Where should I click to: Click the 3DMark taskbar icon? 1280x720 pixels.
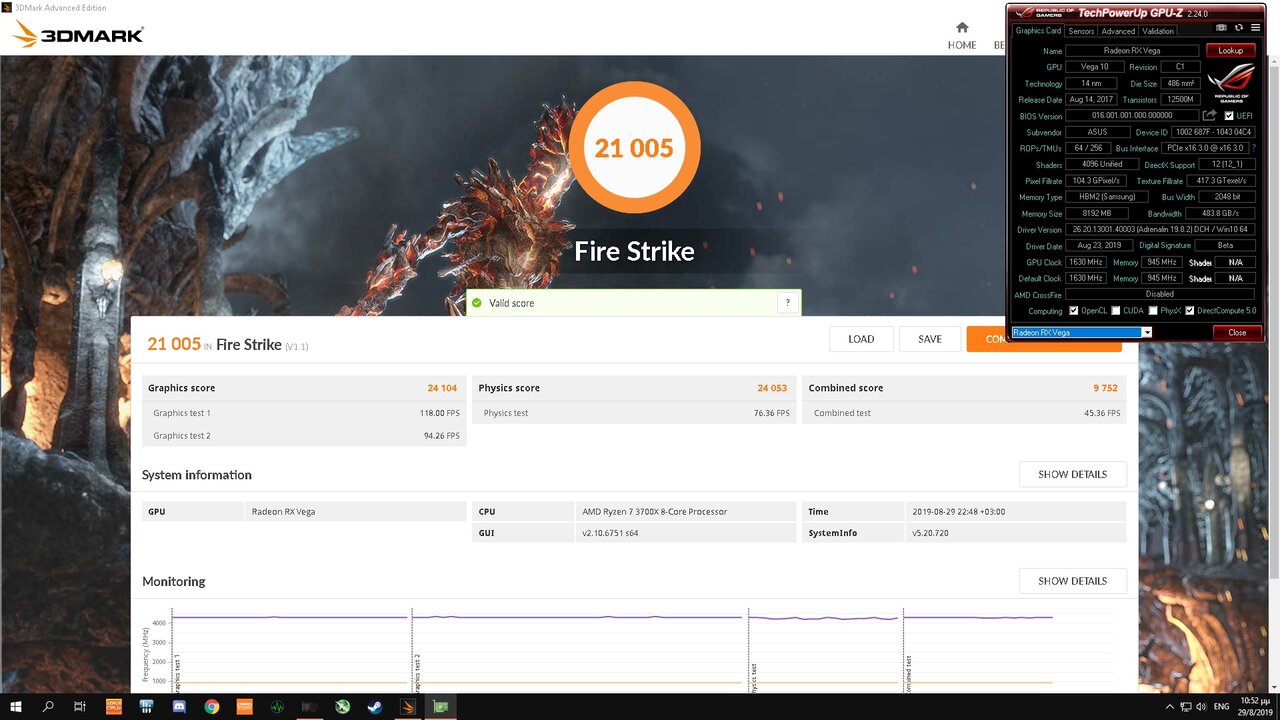pyautogui.click(x=407, y=707)
